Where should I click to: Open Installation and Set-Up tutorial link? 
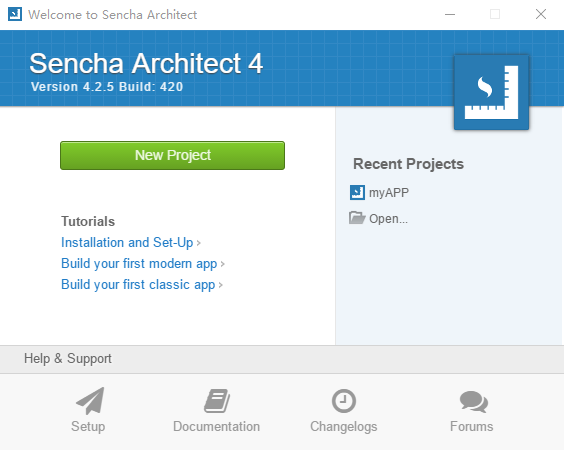point(127,242)
